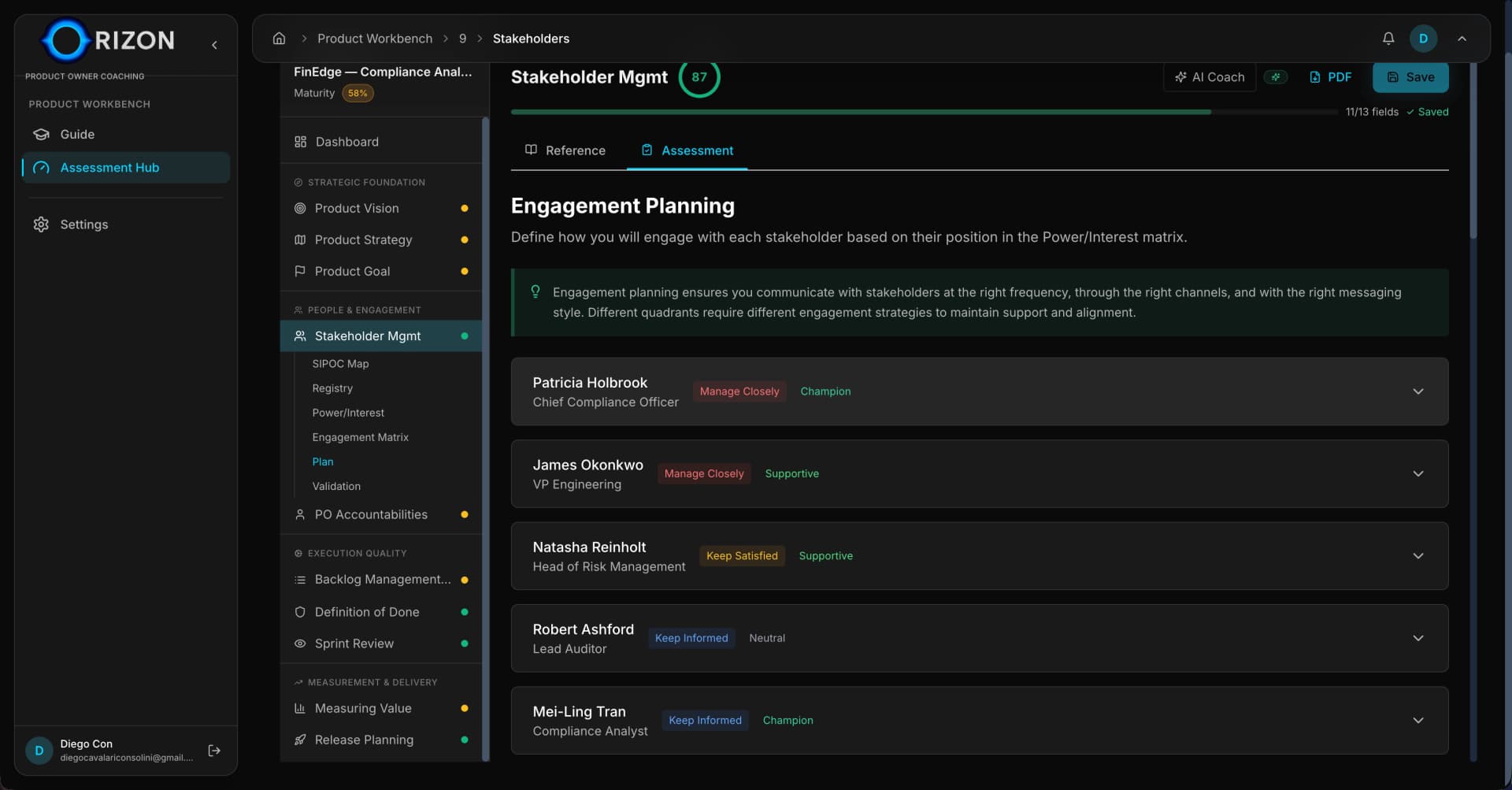Select the Assessment tab
The height and width of the screenshot is (790, 1512).
coord(687,150)
